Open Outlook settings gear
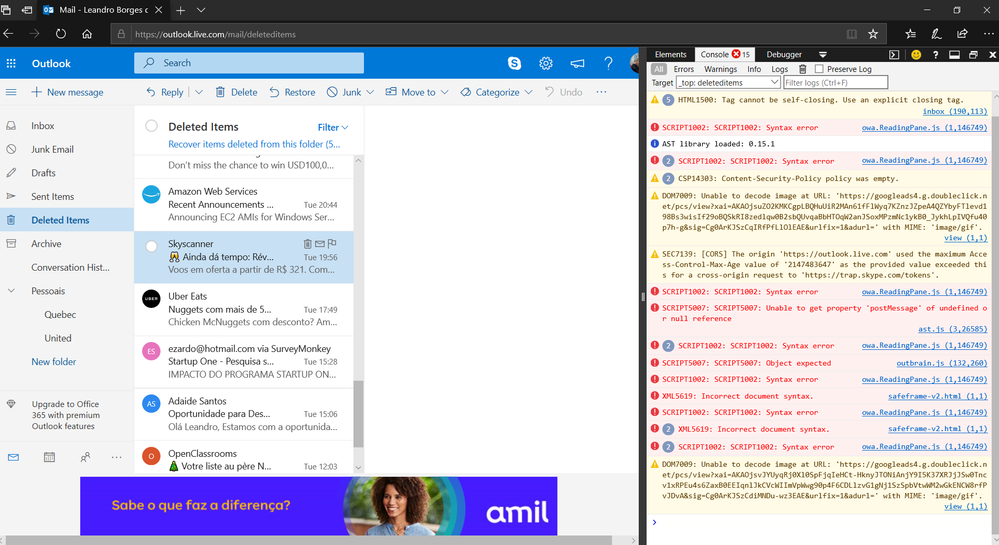999x545 pixels. pos(545,63)
